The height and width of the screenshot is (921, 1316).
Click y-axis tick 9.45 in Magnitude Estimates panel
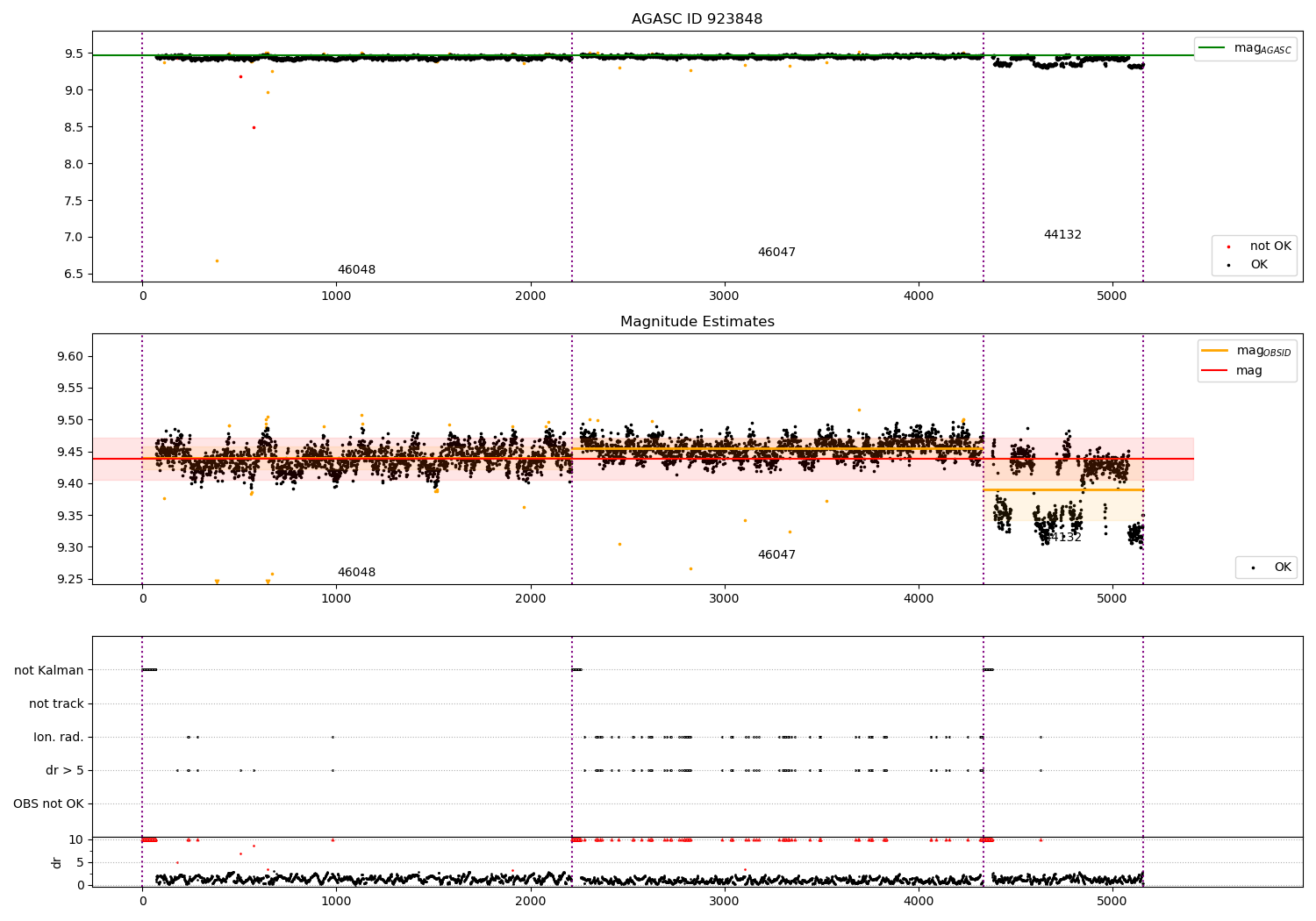(x=71, y=452)
